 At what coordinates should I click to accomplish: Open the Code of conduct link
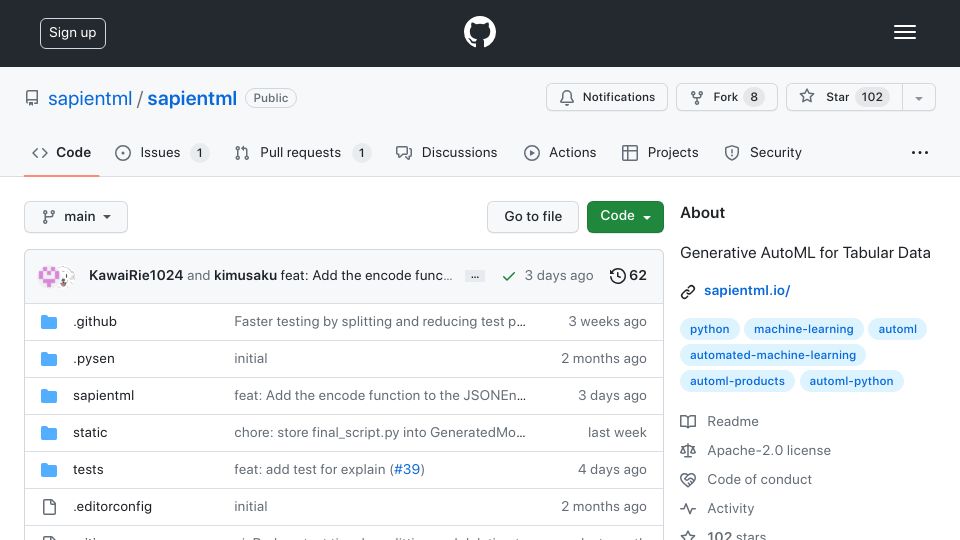point(759,479)
